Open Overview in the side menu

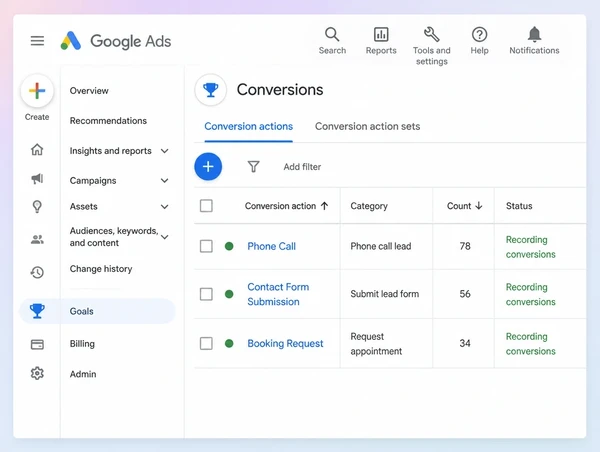point(89,91)
